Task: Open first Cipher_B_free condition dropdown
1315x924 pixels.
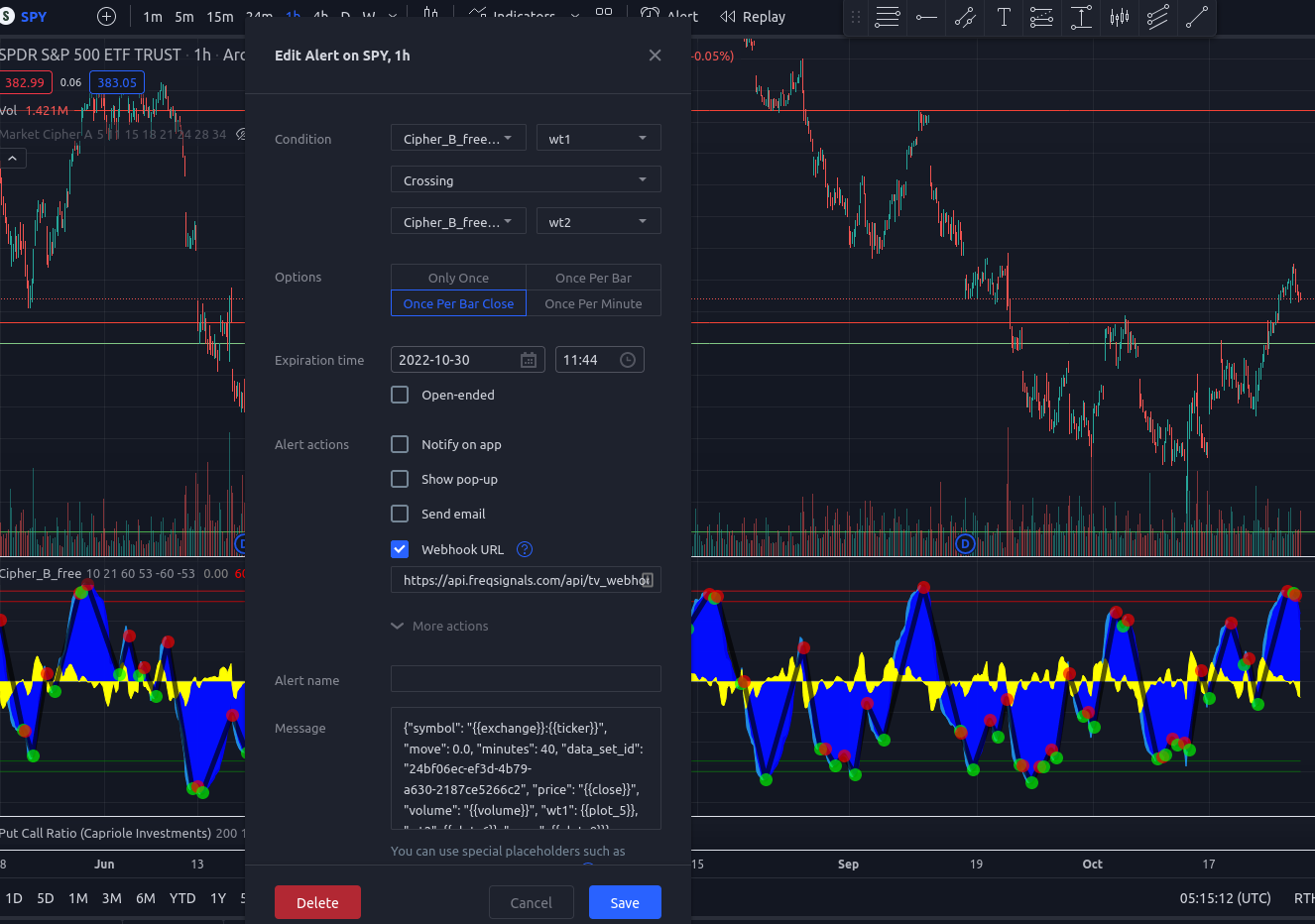Action: click(458, 139)
